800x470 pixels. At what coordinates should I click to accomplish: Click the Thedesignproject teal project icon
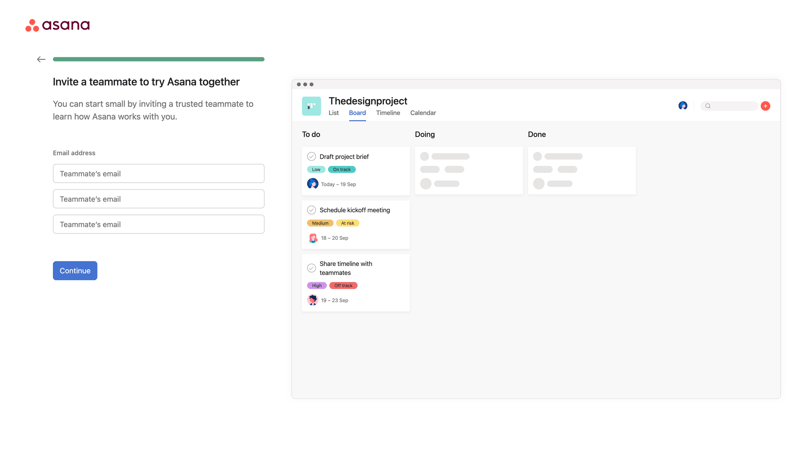click(311, 106)
